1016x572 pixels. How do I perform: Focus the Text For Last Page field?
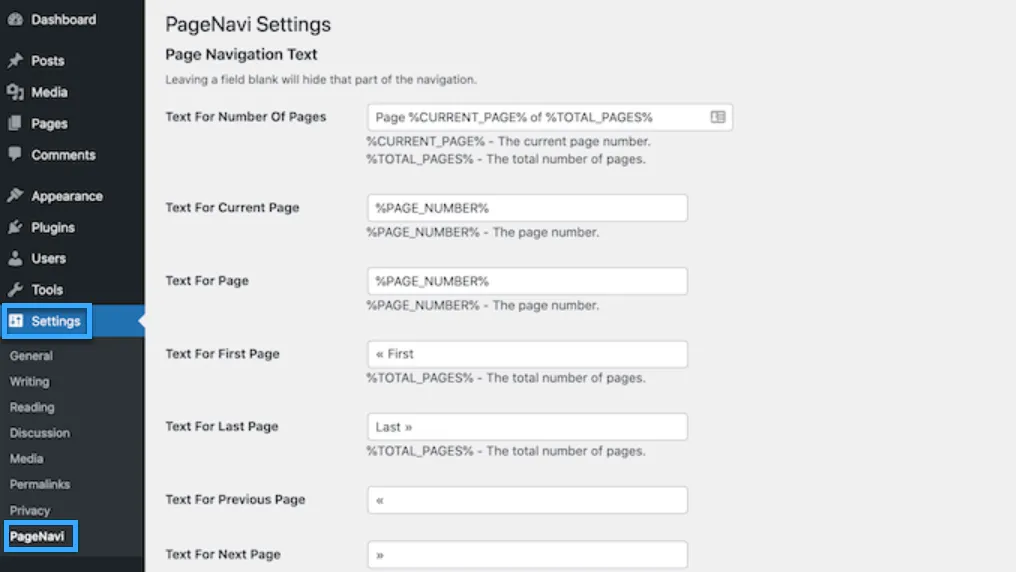pos(527,427)
